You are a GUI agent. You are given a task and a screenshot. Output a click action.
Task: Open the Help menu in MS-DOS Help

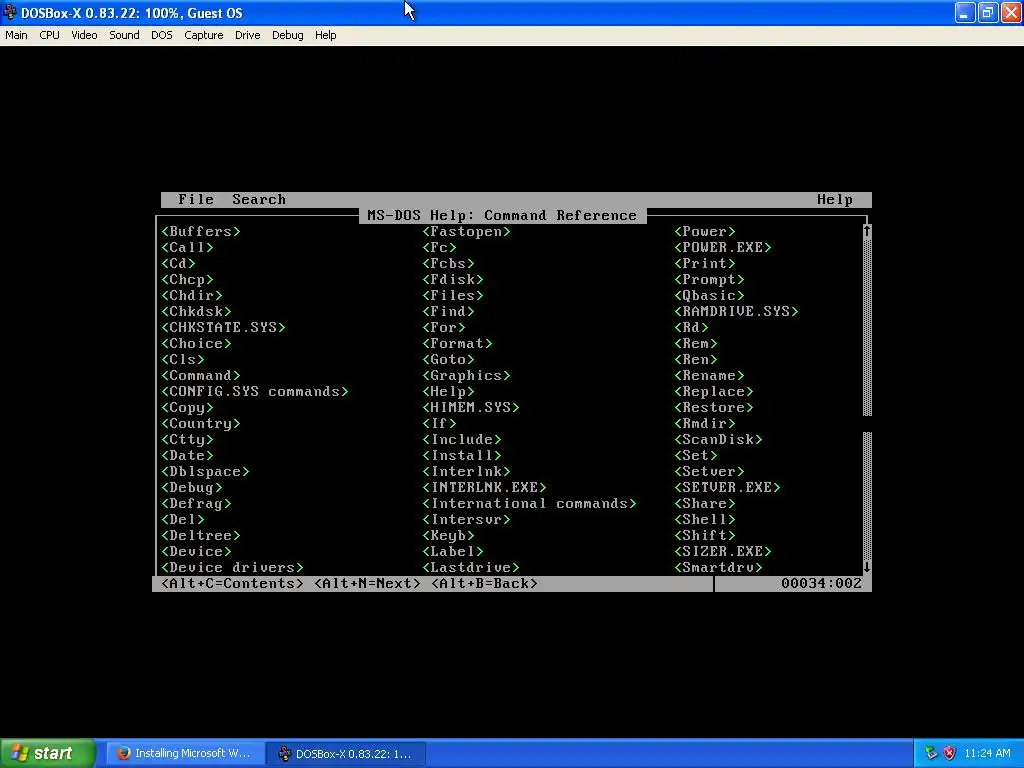pyautogui.click(x=835, y=199)
